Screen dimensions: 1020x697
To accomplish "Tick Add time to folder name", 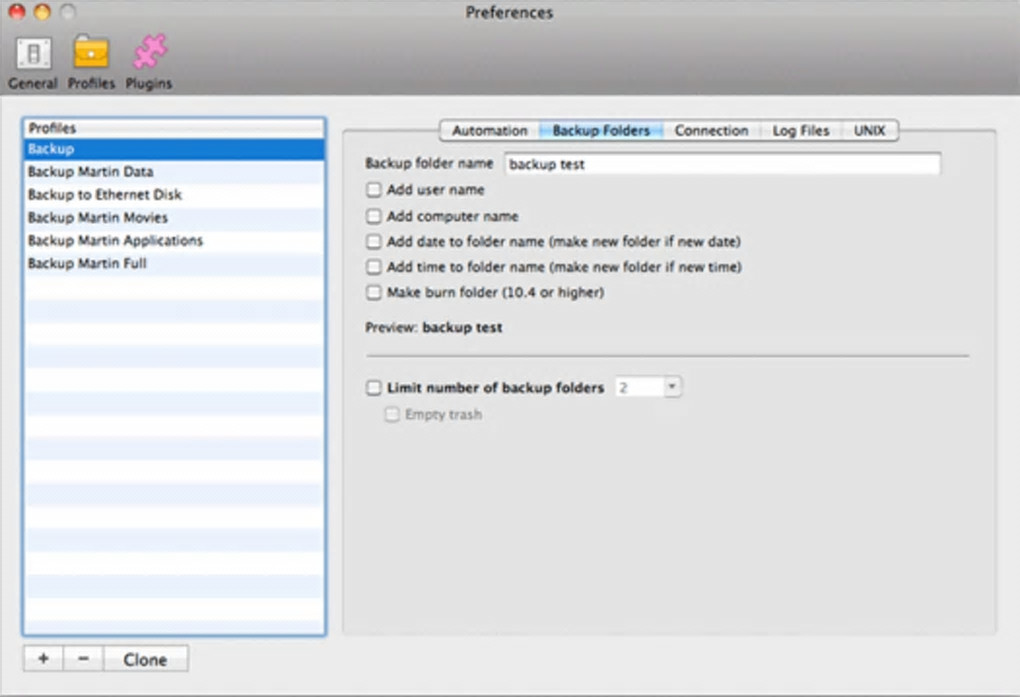I will coord(373,267).
